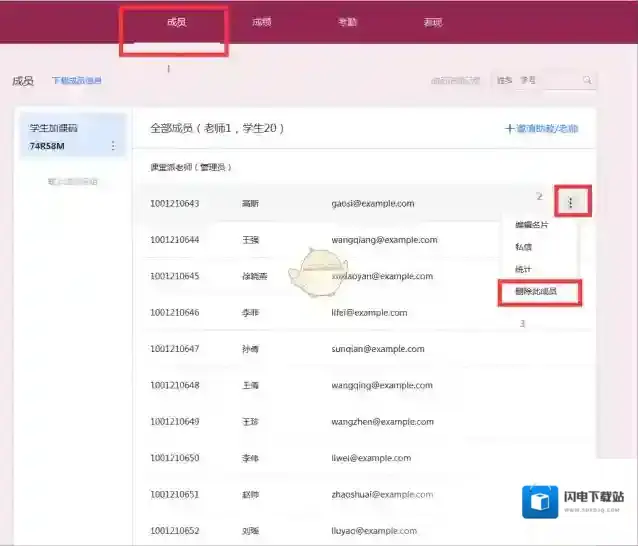The width and height of the screenshot is (638, 546).
Task: Click the plus icon for 邀请助教/老师
Action: click(510, 129)
